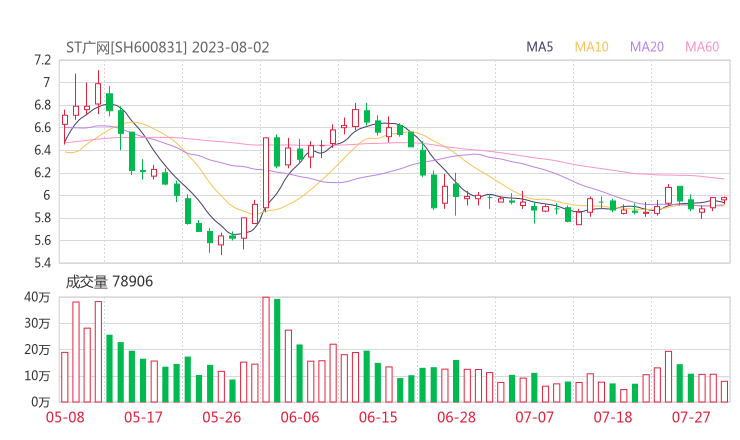Click the 05-08 date axis label
The width and height of the screenshot is (740, 440).
tap(65, 417)
